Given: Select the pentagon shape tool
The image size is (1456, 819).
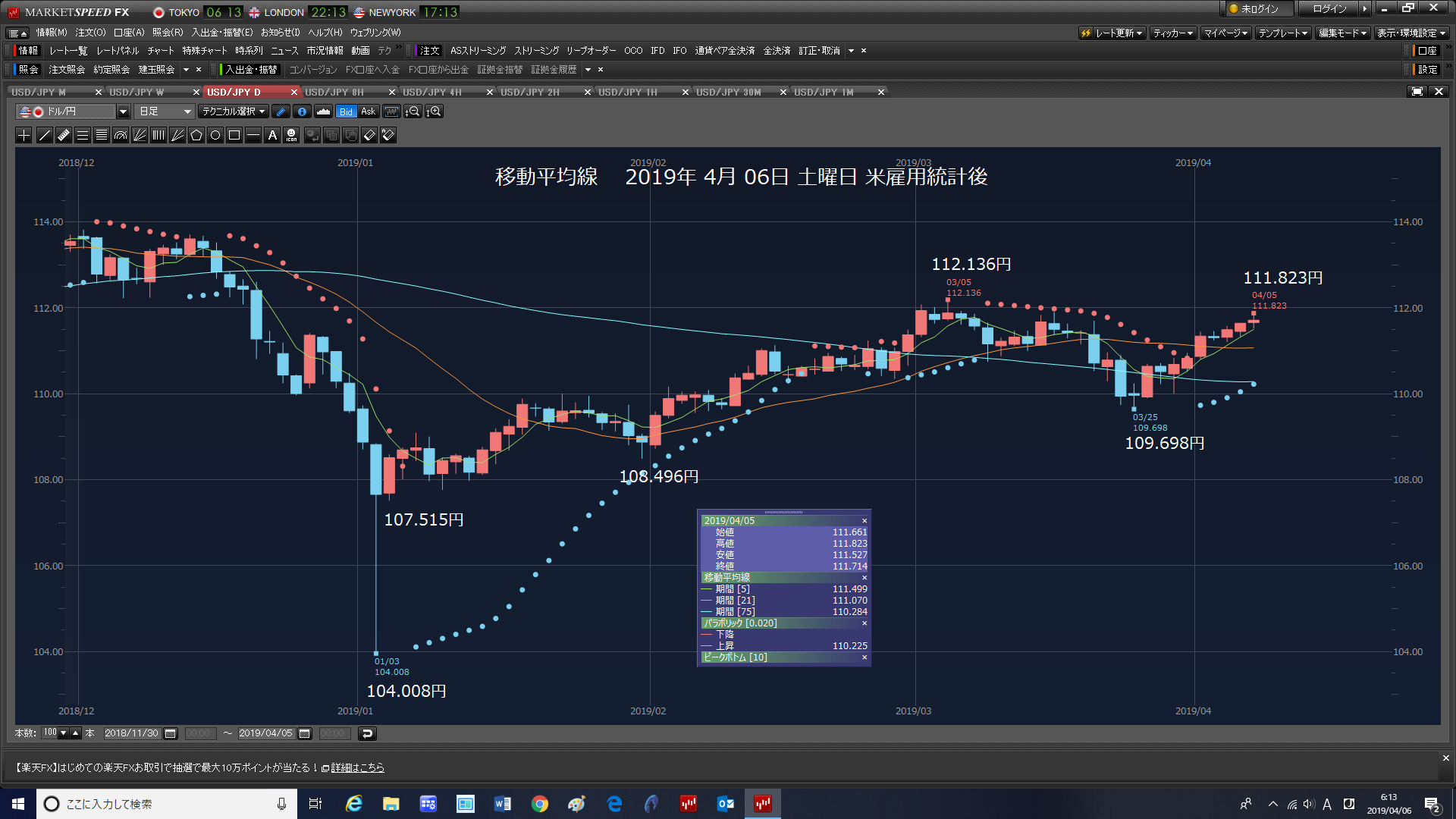Looking at the screenshot, I should tap(196, 135).
